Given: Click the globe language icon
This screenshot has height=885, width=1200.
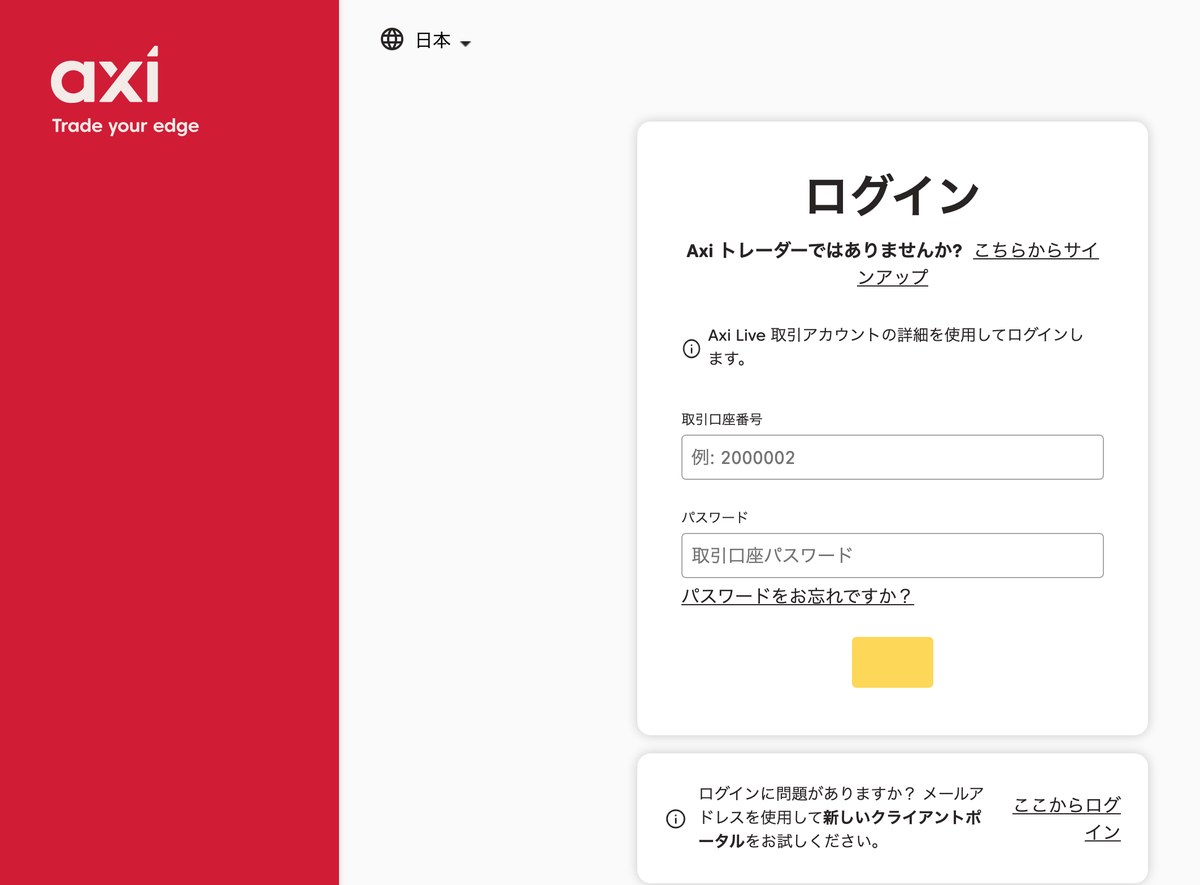Looking at the screenshot, I should [x=392, y=40].
